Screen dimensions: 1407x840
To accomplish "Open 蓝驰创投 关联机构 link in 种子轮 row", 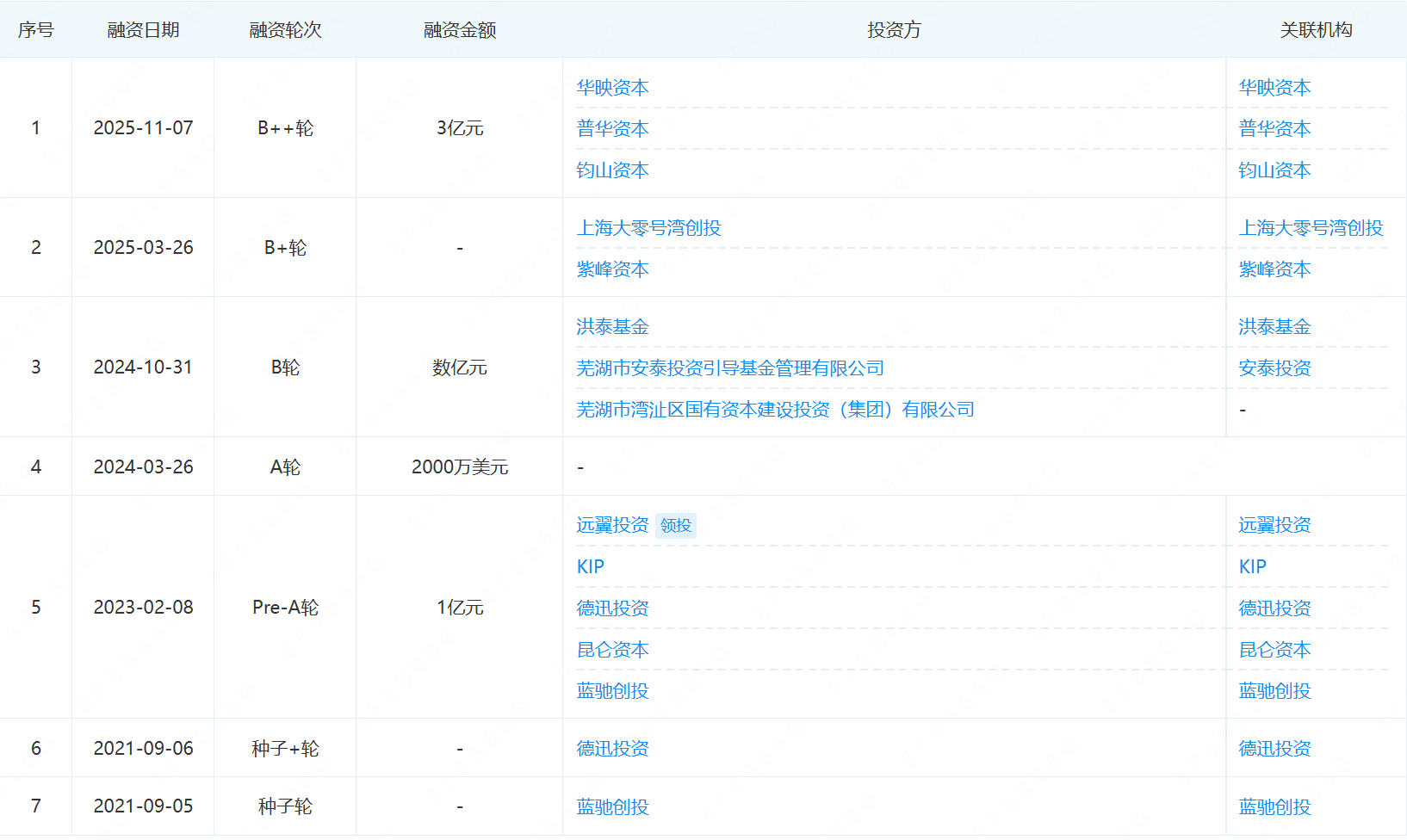I will (1274, 807).
